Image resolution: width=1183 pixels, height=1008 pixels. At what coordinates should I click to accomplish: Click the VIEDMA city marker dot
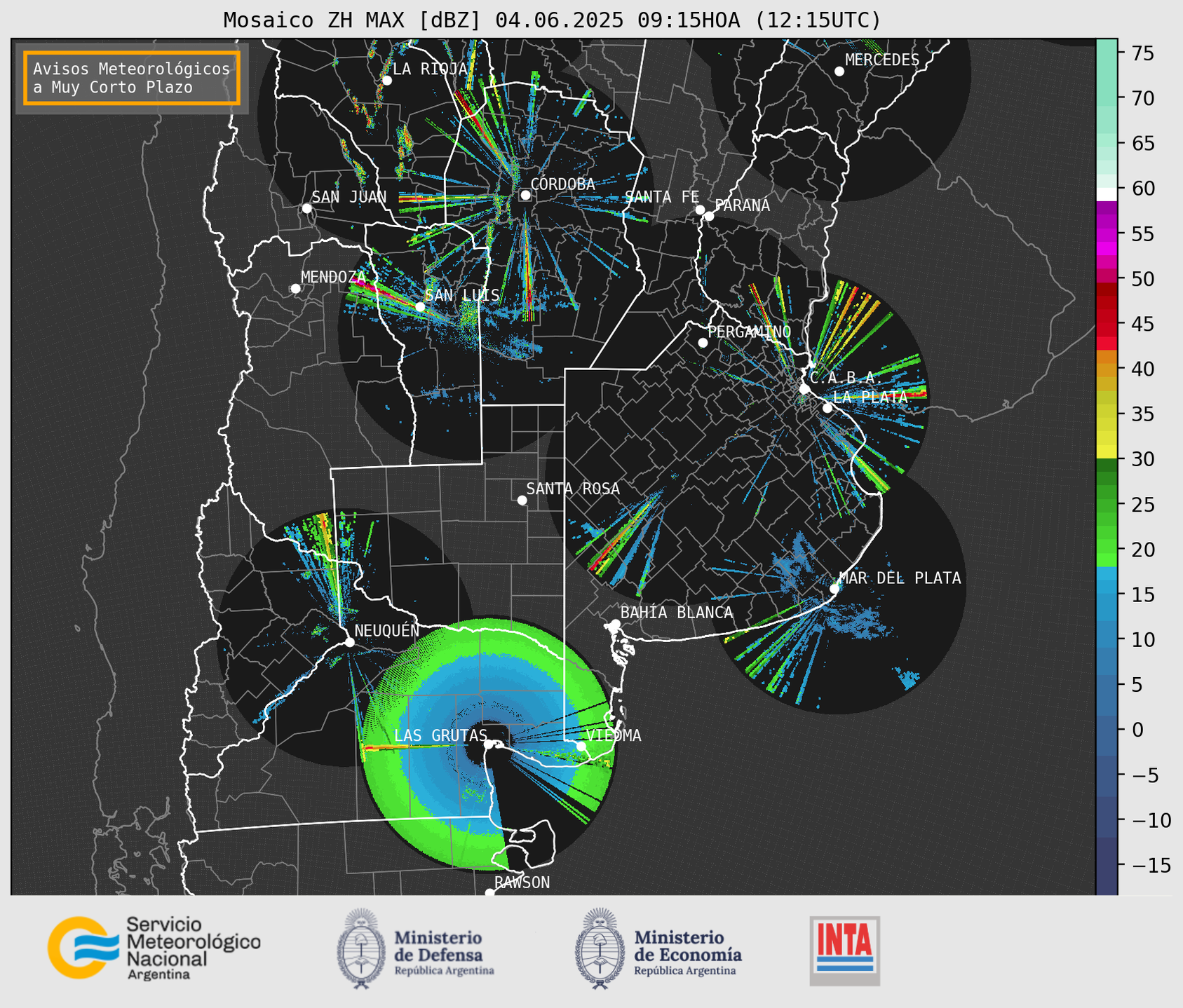click(x=581, y=747)
